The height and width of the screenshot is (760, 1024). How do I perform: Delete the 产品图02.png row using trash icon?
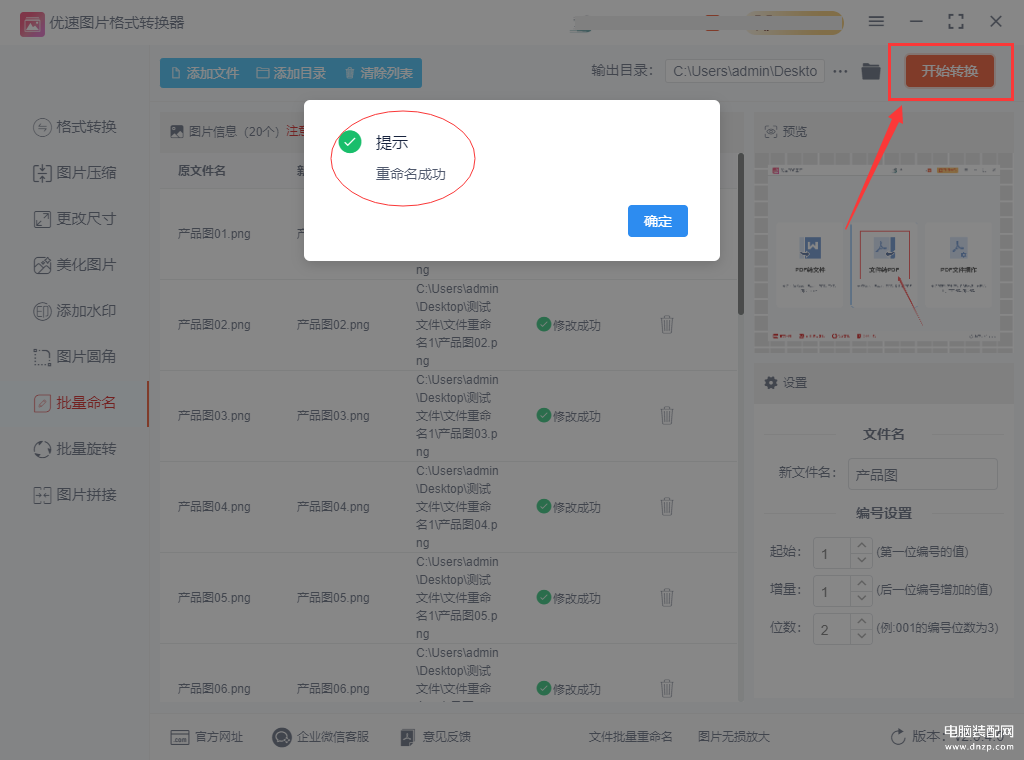coord(667,325)
